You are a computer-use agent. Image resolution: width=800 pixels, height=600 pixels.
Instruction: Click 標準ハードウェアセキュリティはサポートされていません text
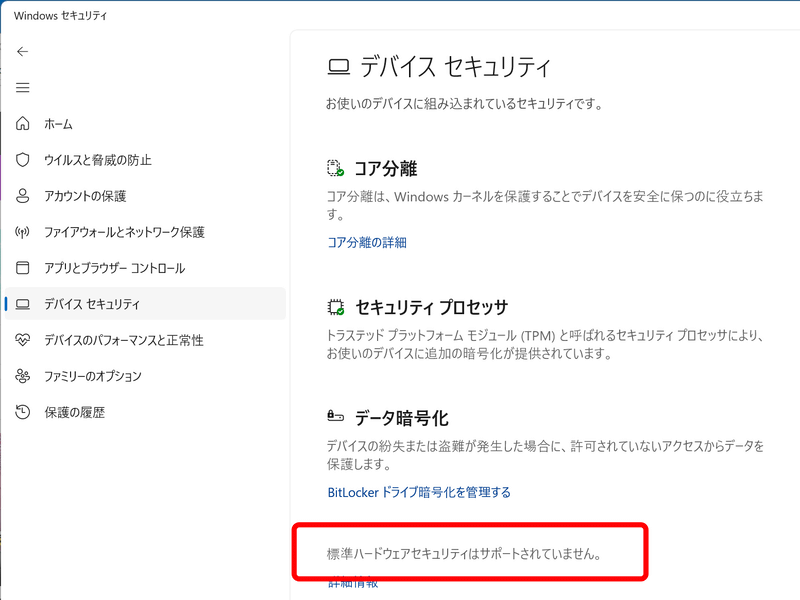click(464, 554)
